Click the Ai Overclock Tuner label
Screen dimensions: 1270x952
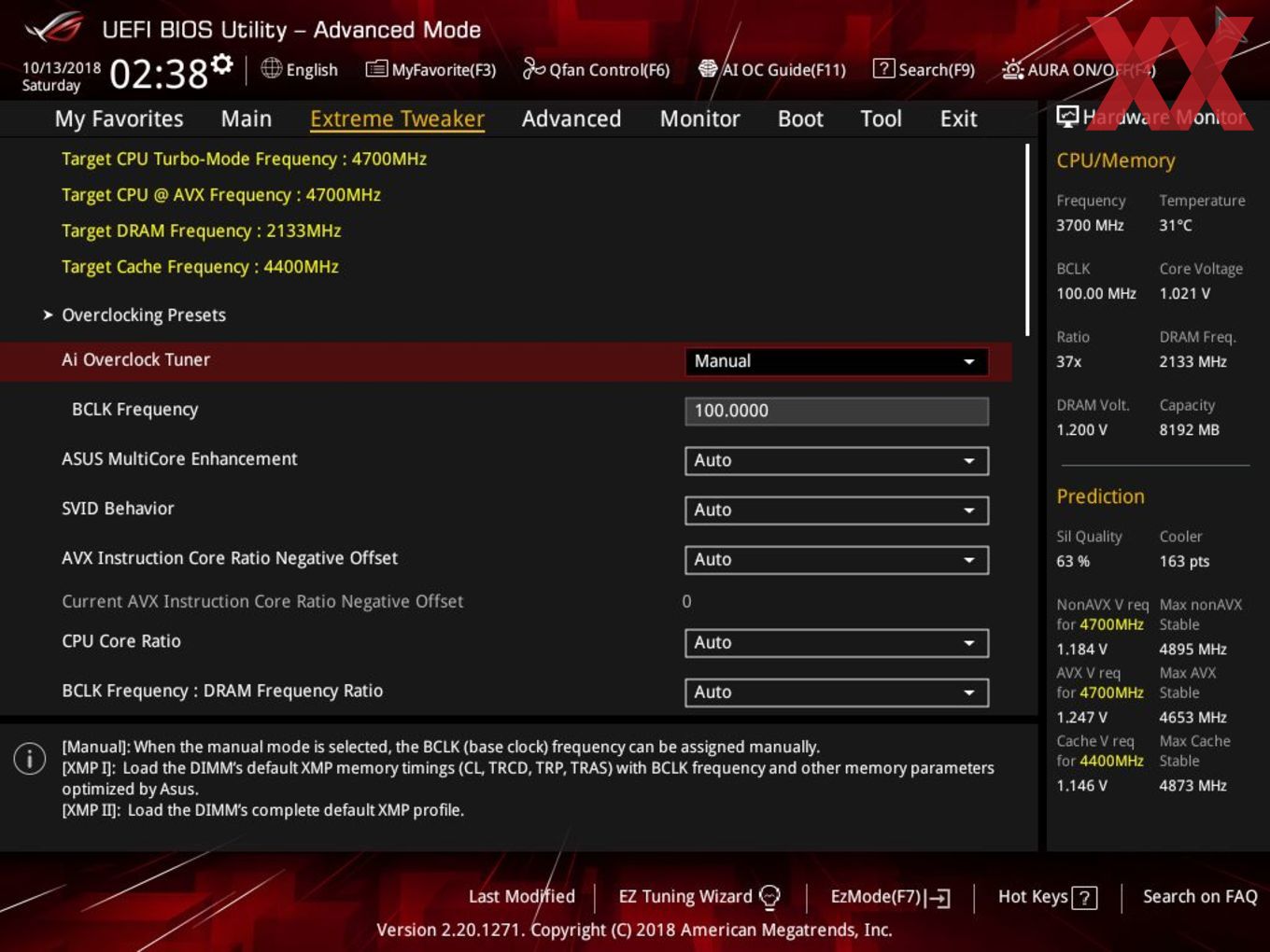(x=135, y=359)
